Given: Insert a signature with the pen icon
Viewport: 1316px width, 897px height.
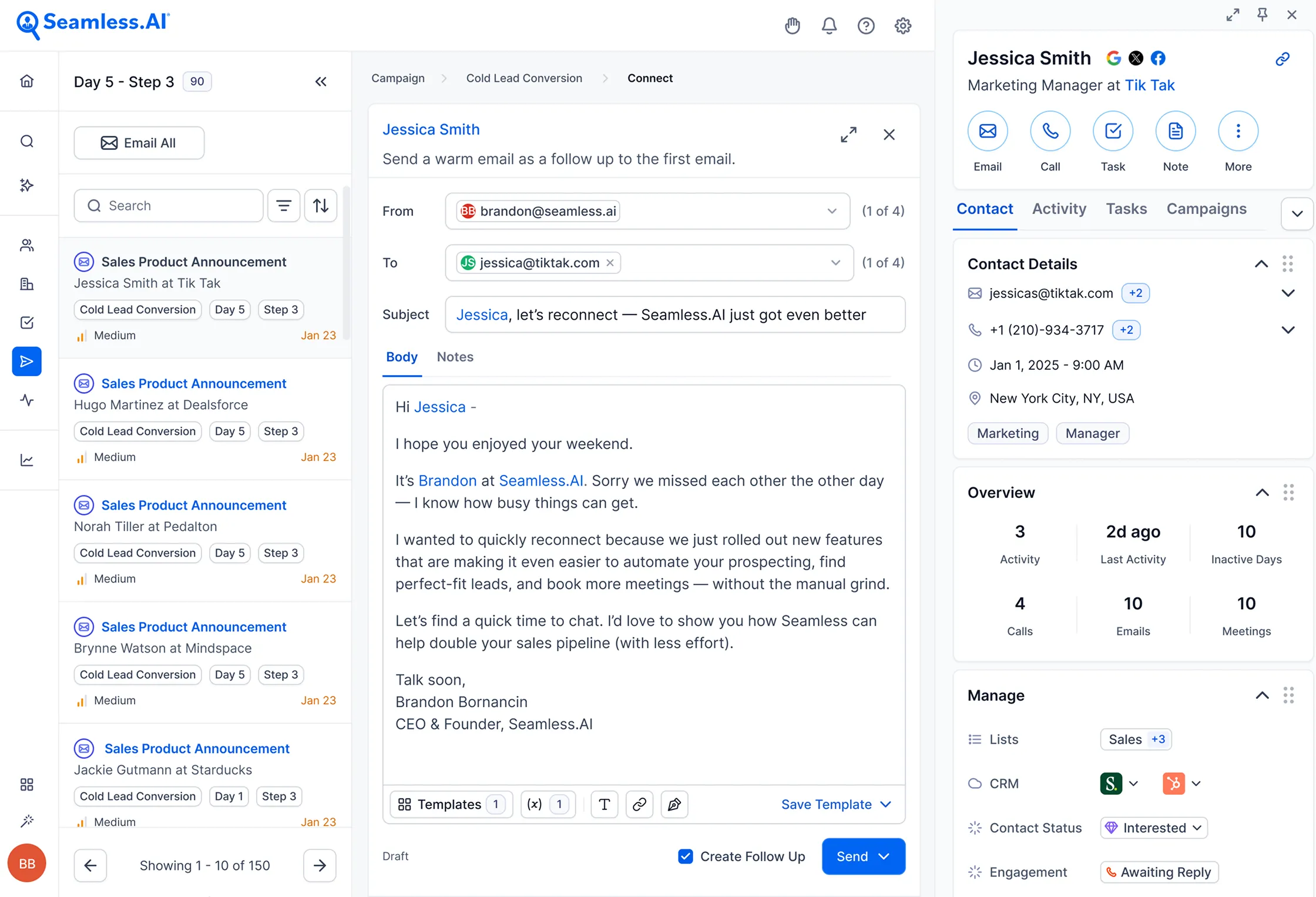Looking at the screenshot, I should (674, 804).
